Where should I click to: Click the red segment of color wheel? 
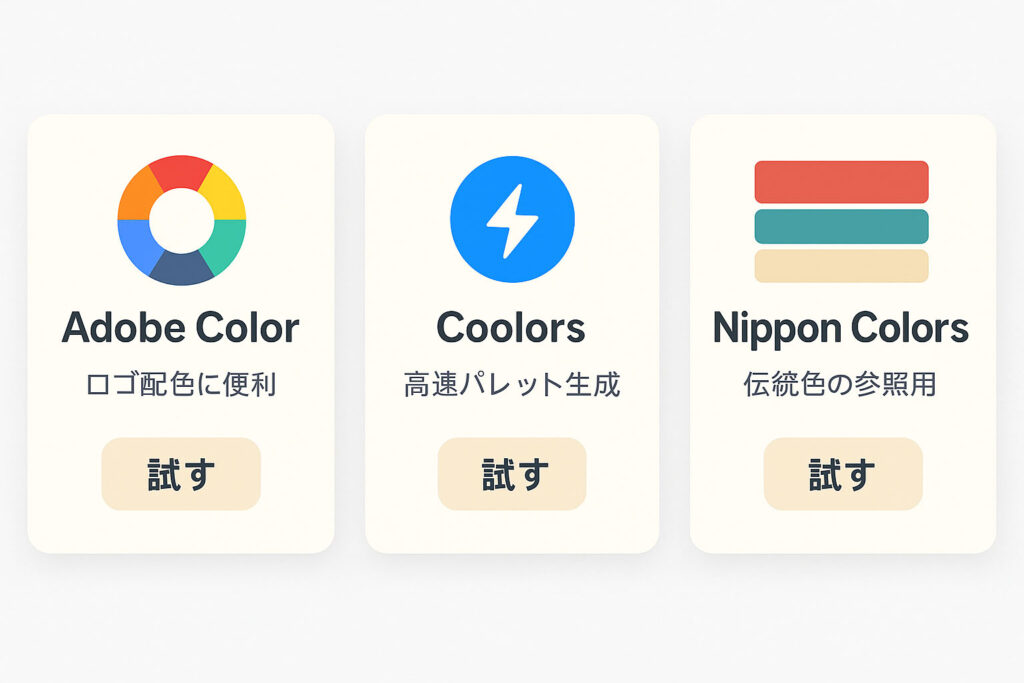click(x=182, y=172)
